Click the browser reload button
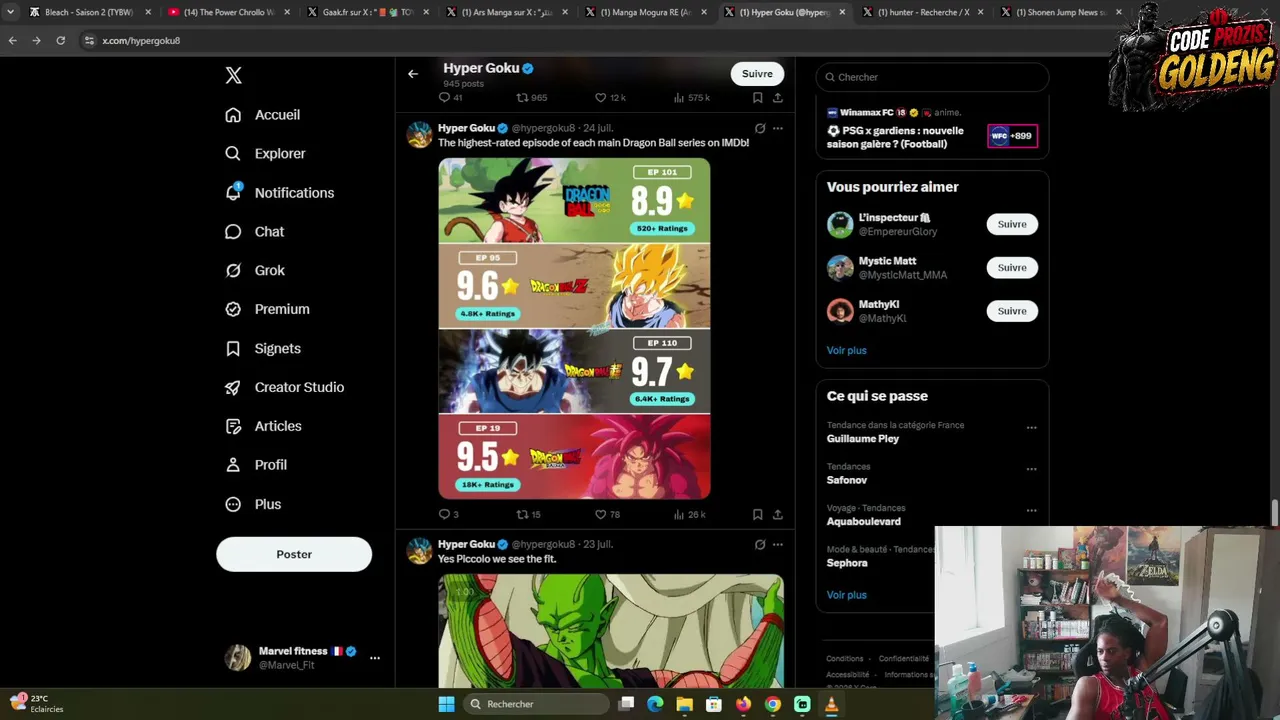Viewport: 1280px width, 720px height. 60,41
